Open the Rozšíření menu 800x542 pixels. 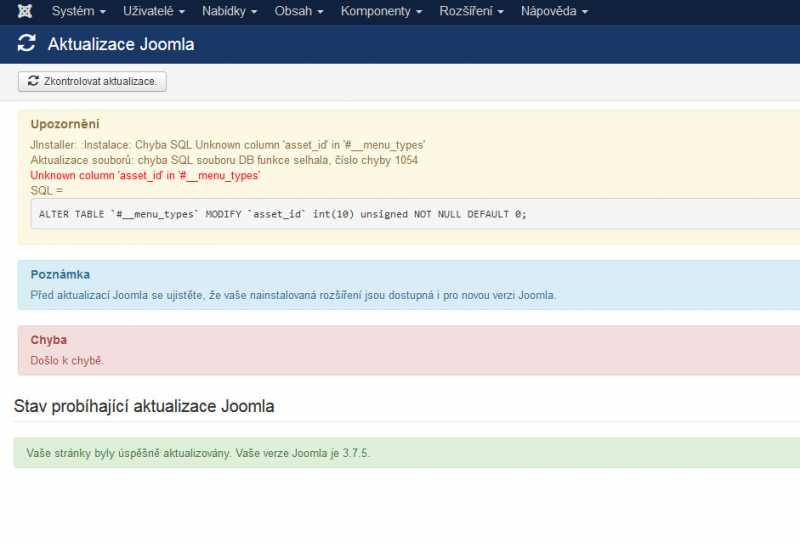pyautogui.click(x=471, y=11)
